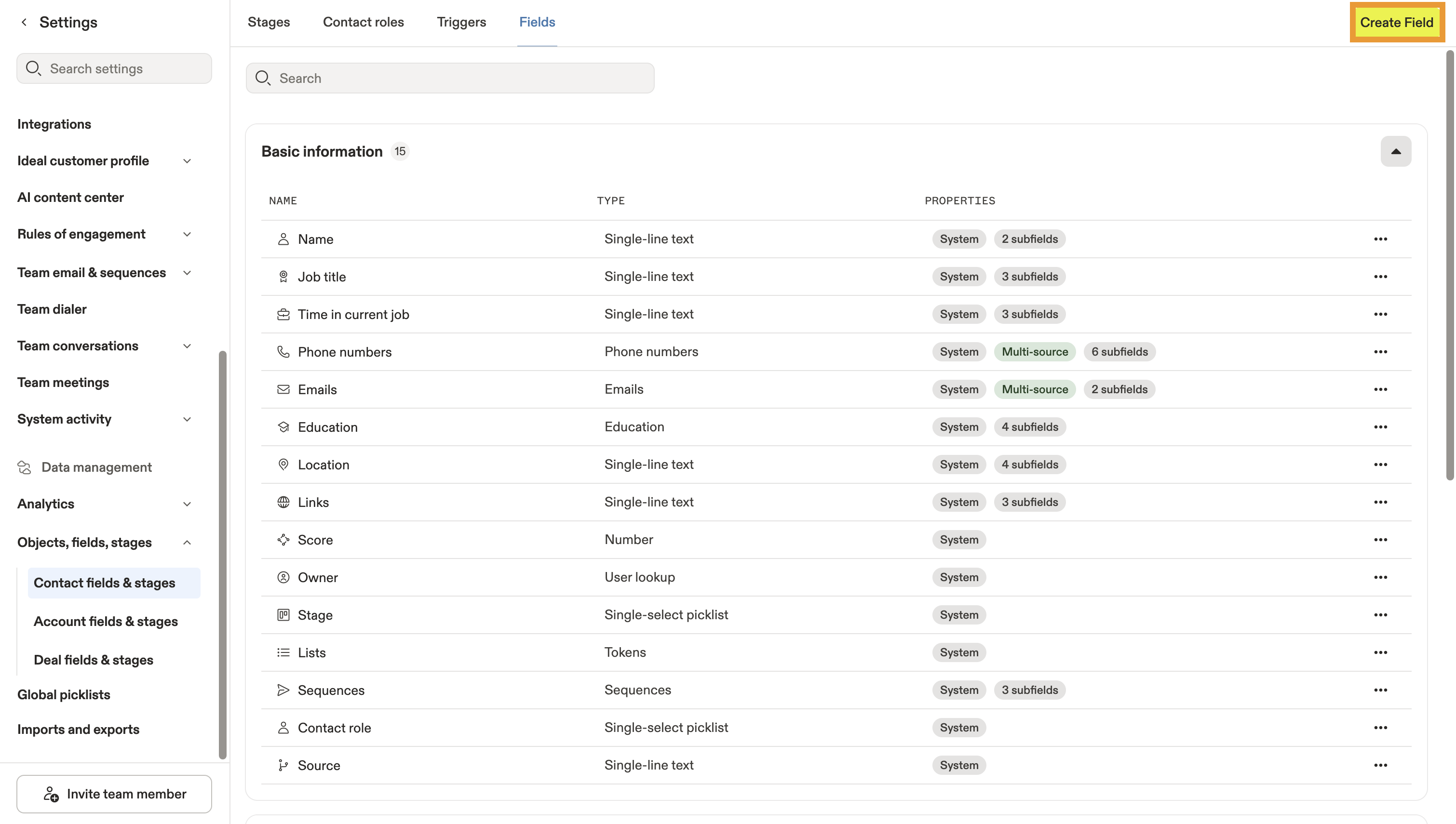Viewport: 1456px width, 824px height.
Task: Open the more options menu for Emails
Action: (1380, 389)
